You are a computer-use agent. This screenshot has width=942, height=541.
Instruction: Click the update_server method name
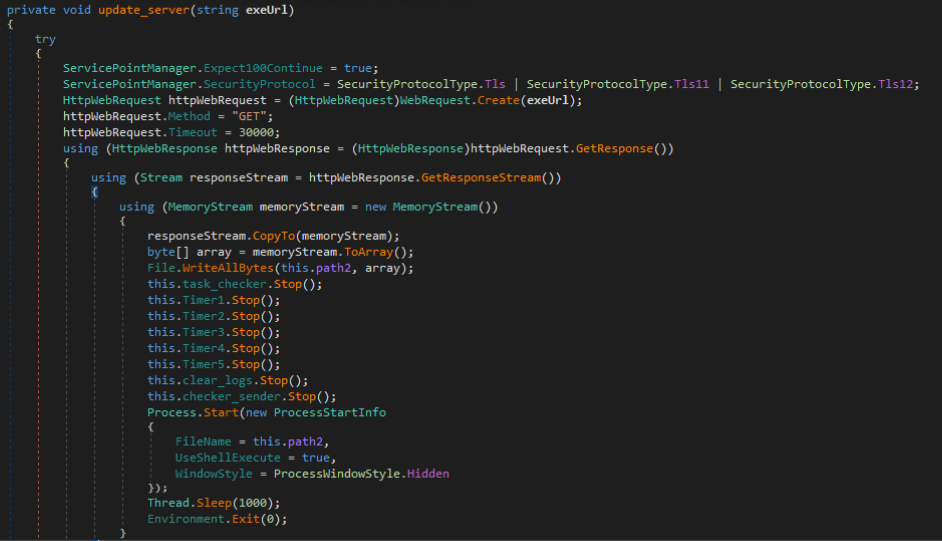click(144, 10)
